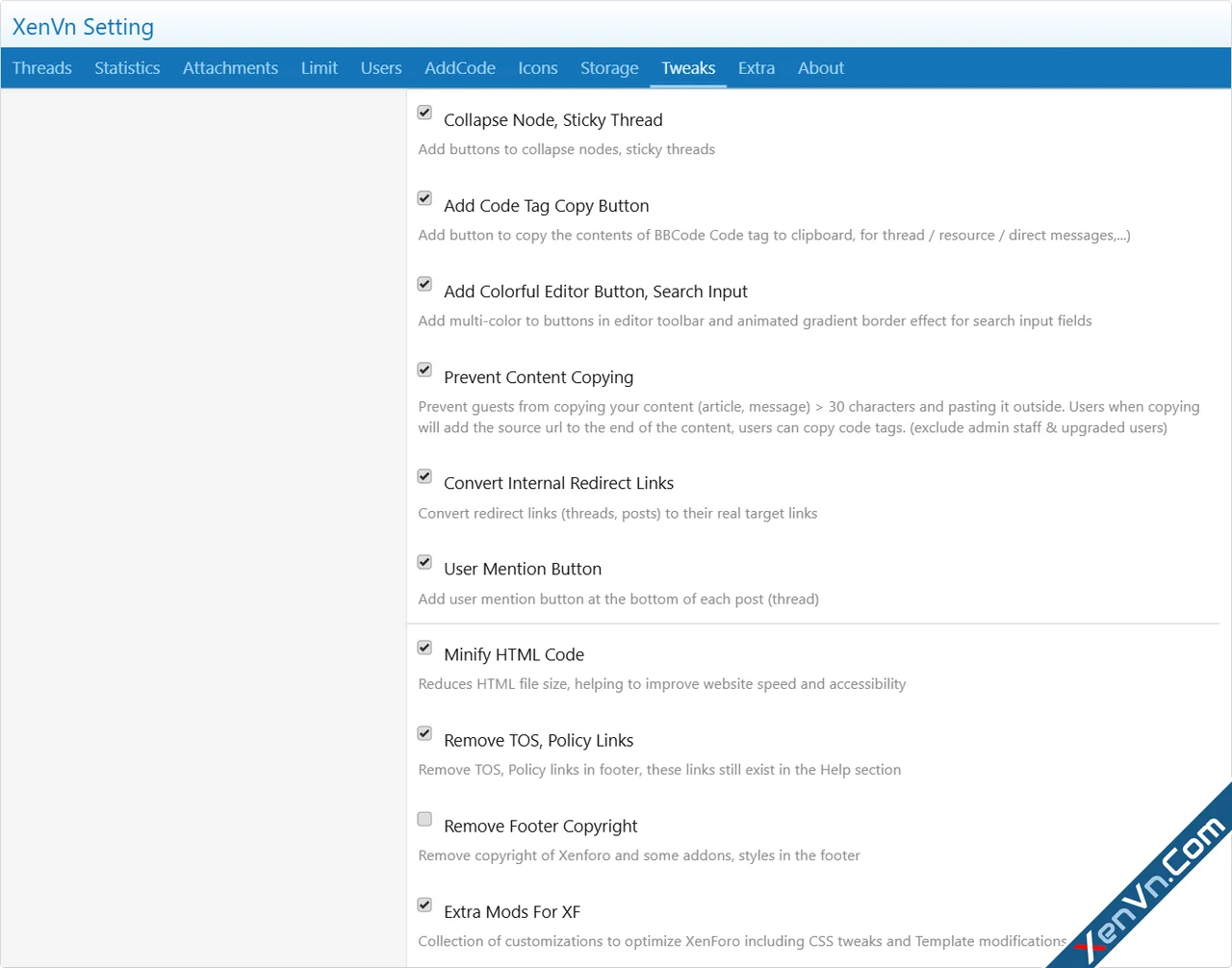1232x968 pixels.
Task: Turn off Prevent Content Copying
Action: [424, 369]
